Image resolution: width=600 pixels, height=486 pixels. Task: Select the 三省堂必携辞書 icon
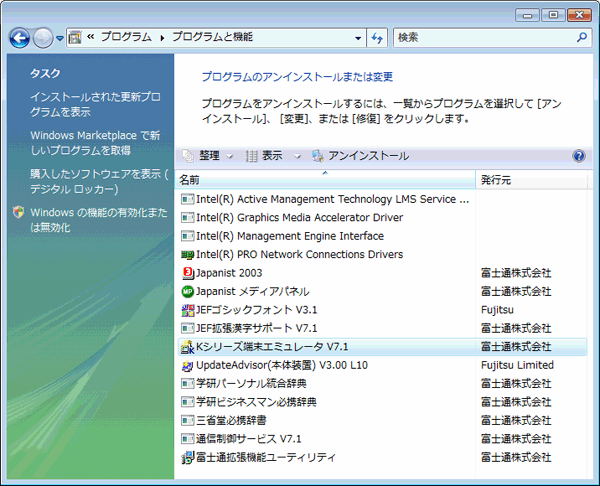coord(188,421)
